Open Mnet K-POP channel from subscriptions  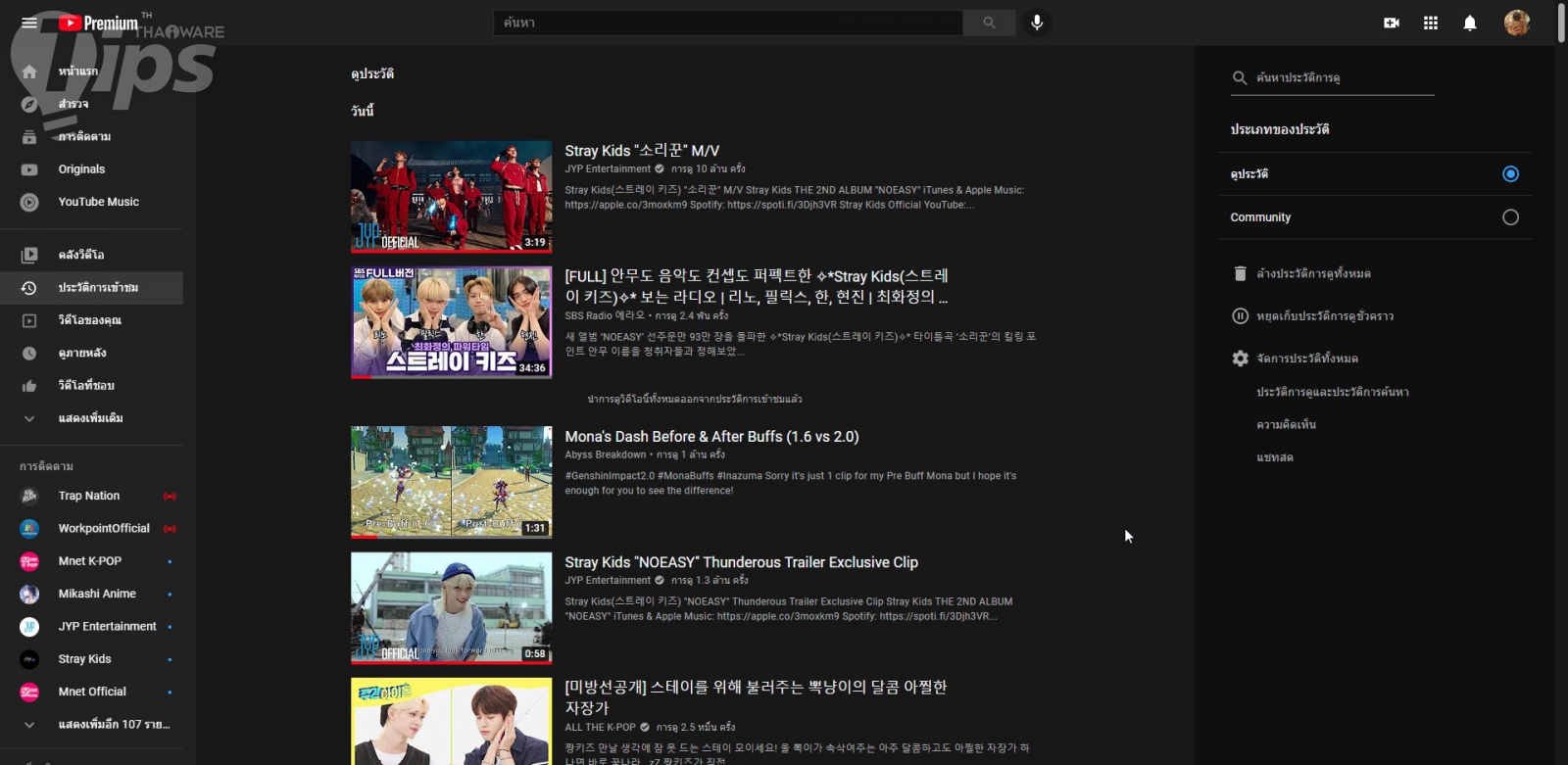tap(91, 561)
